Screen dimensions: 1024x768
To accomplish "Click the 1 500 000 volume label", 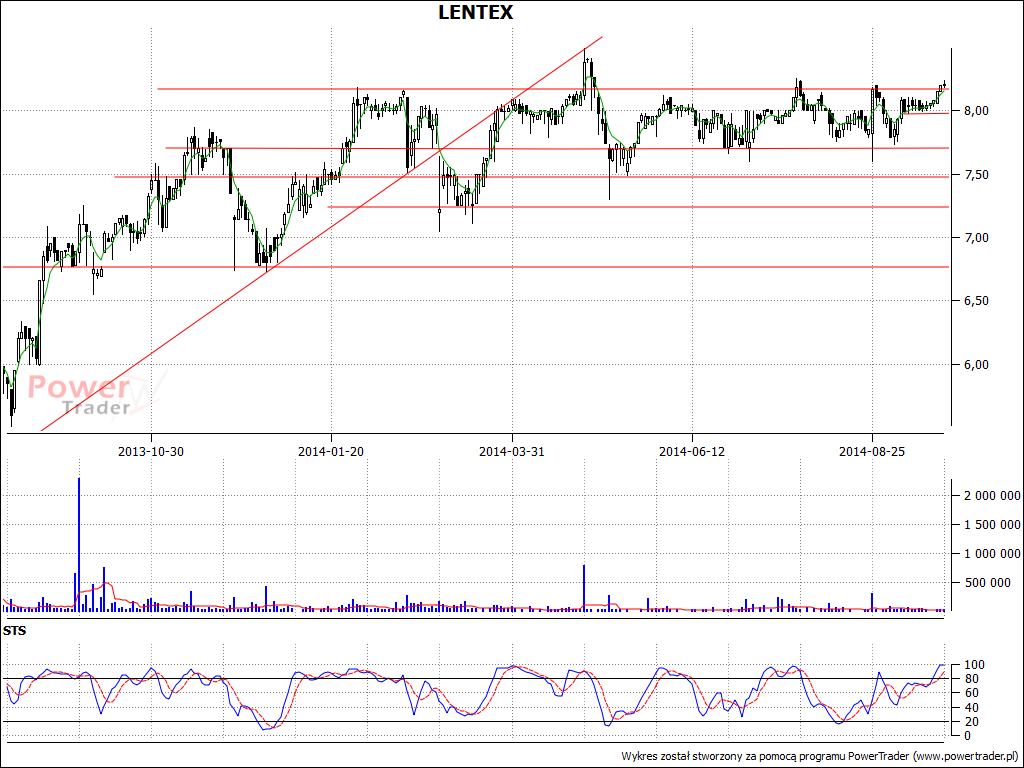I will pyautogui.click(x=991, y=525).
